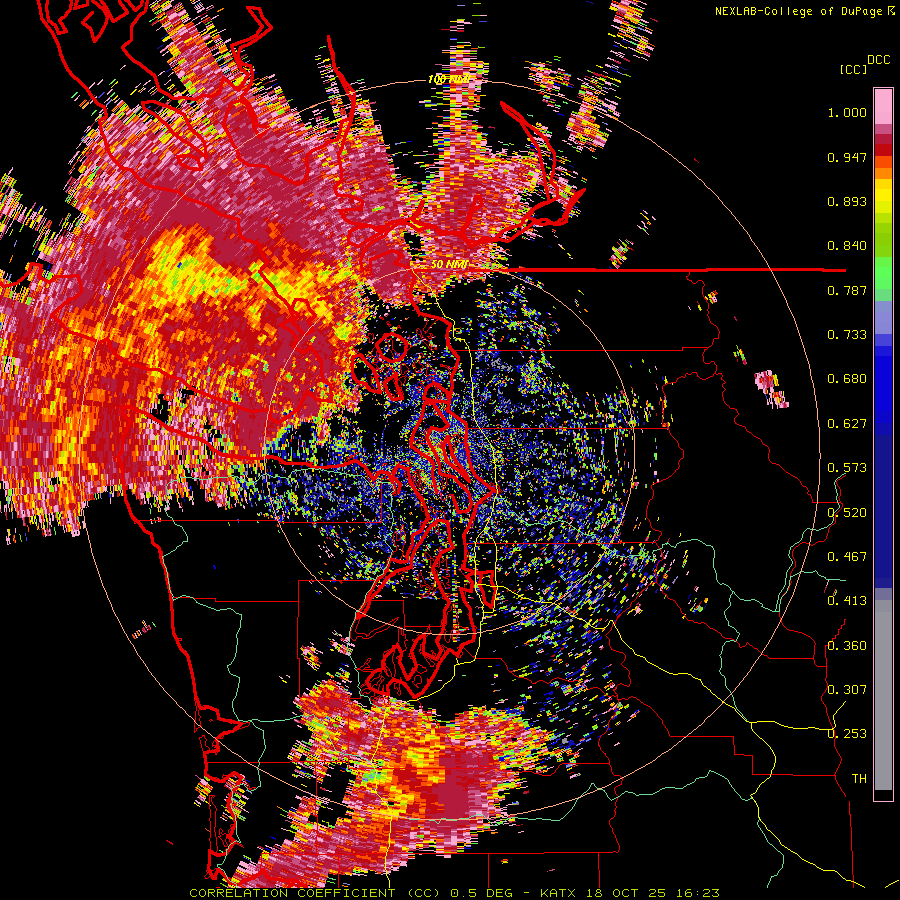Pick the gray segment of the color bar
Viewport: 900px width, 900px height.
tap(883, 695)
